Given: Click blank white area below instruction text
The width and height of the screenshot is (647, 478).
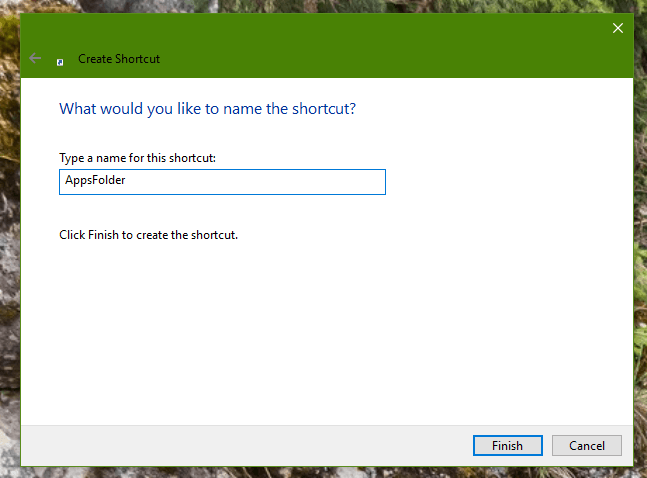Looking at the screenshot, I should 289,330.
